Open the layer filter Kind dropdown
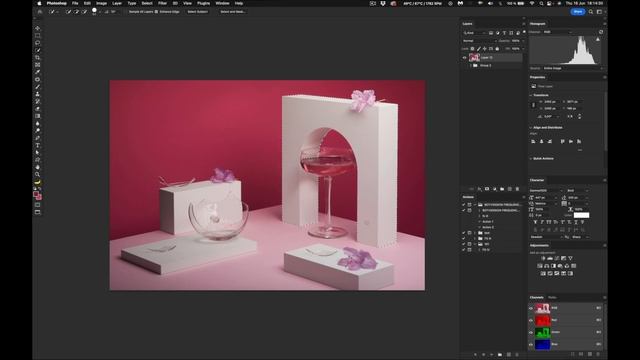Viewport: 640px width, 360px height. (475, 33)
